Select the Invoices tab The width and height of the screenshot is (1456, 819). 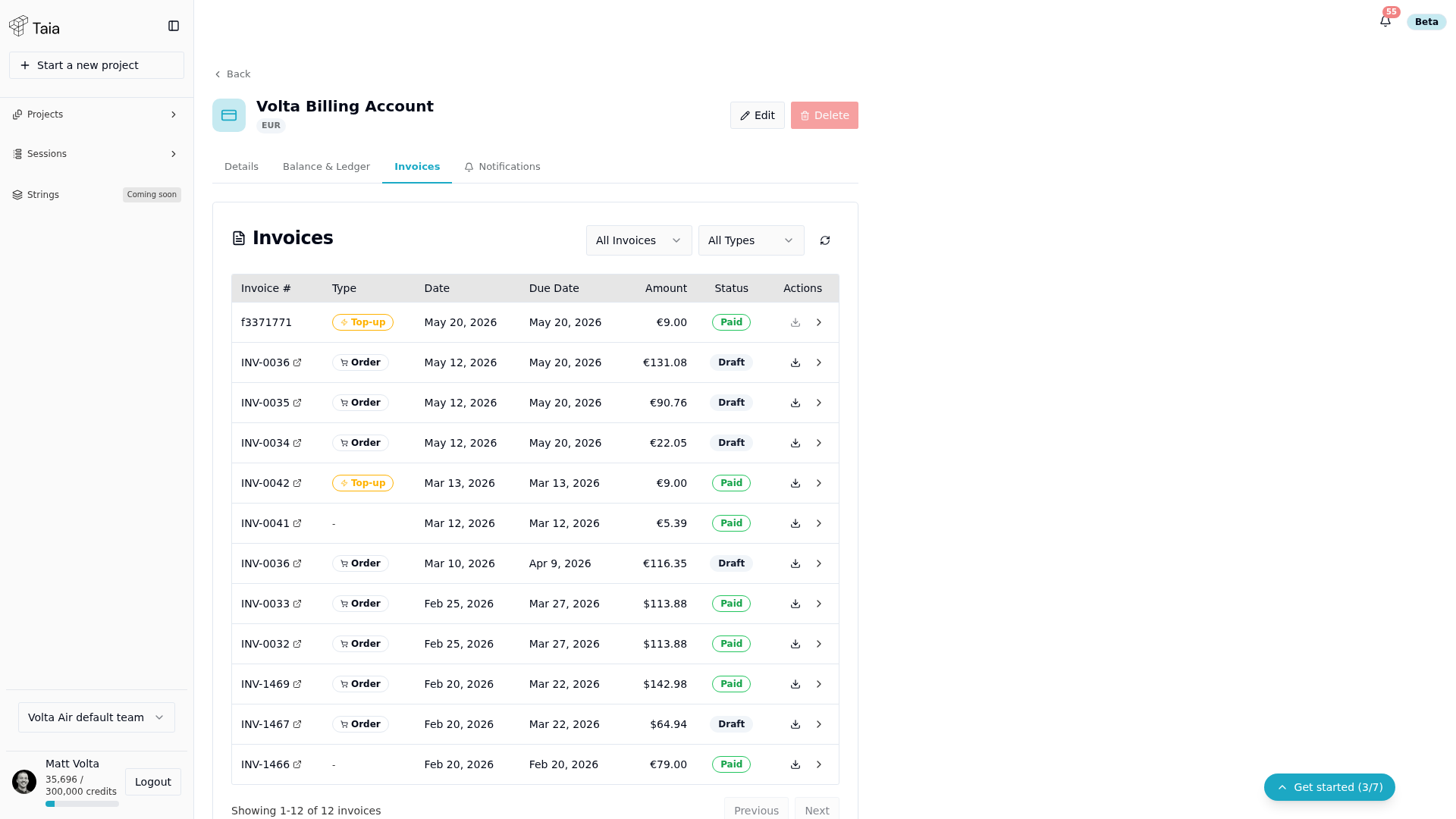[x=417, y=167]
